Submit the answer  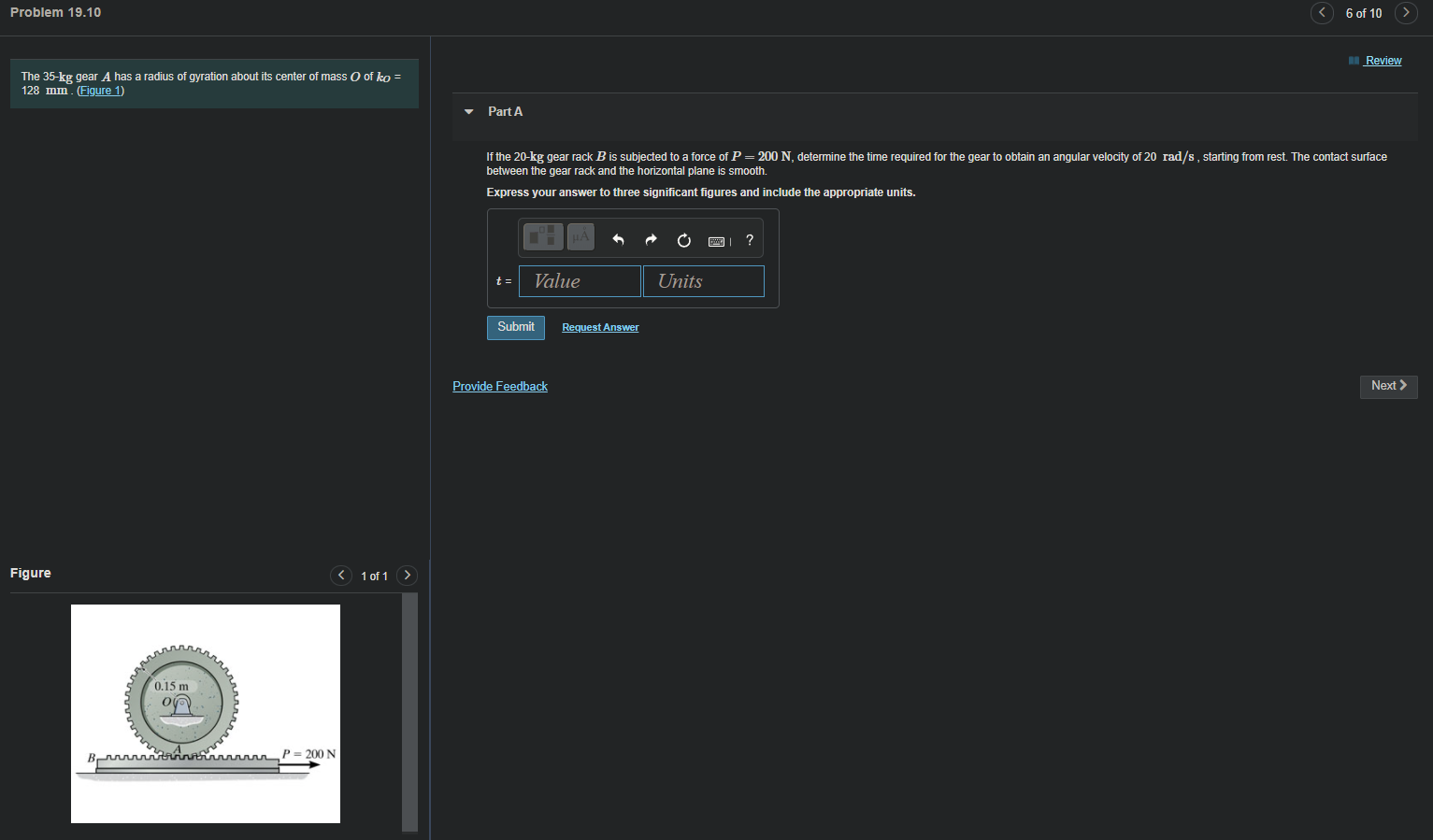click(x=516, y=327)
